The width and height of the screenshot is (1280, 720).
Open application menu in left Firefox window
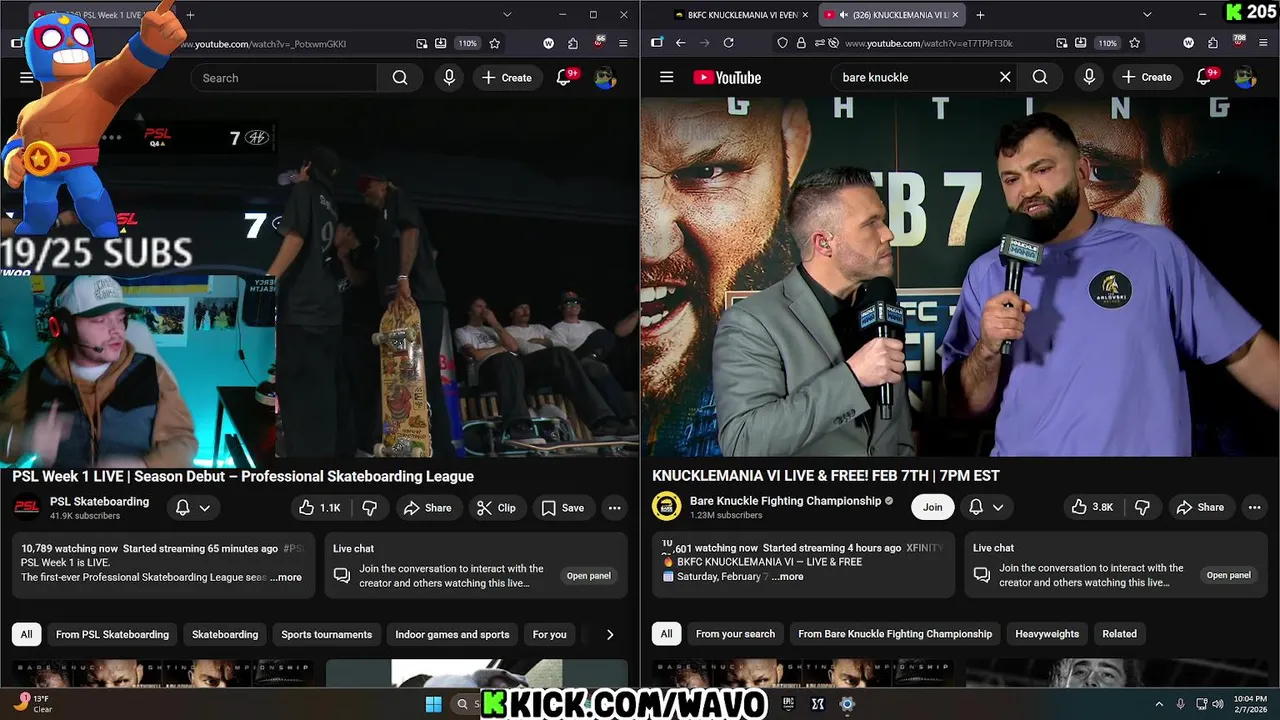[x=623, y=44]
